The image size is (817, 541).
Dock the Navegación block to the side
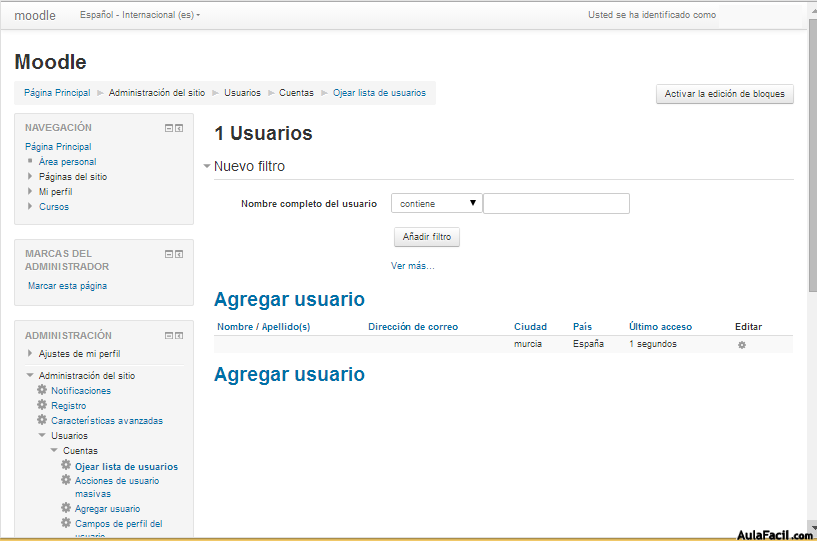pyautogui.click(x=179, y=128)
